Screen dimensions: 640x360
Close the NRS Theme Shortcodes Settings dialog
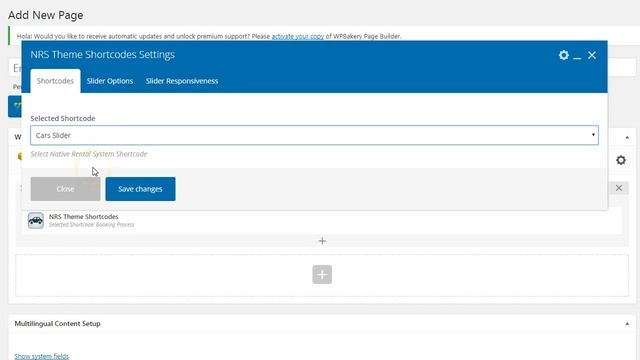(592, 55)
